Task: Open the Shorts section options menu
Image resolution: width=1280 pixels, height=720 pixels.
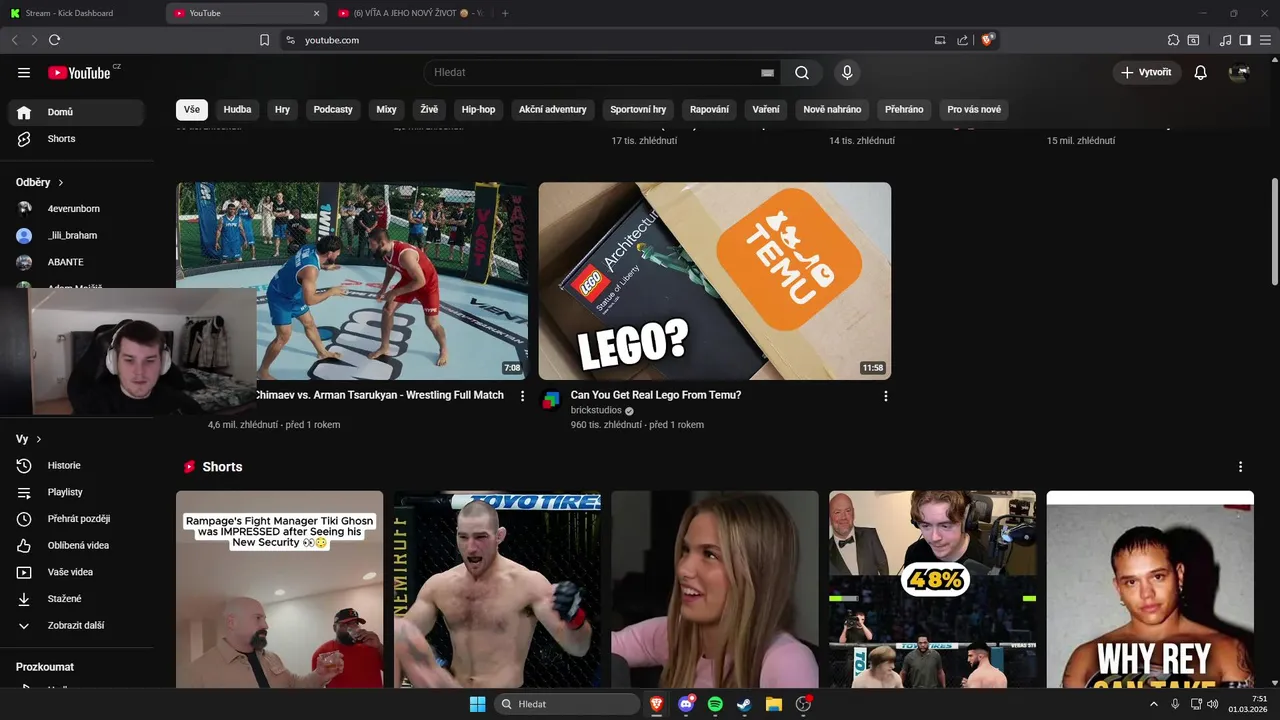Action: [1240, 467]
